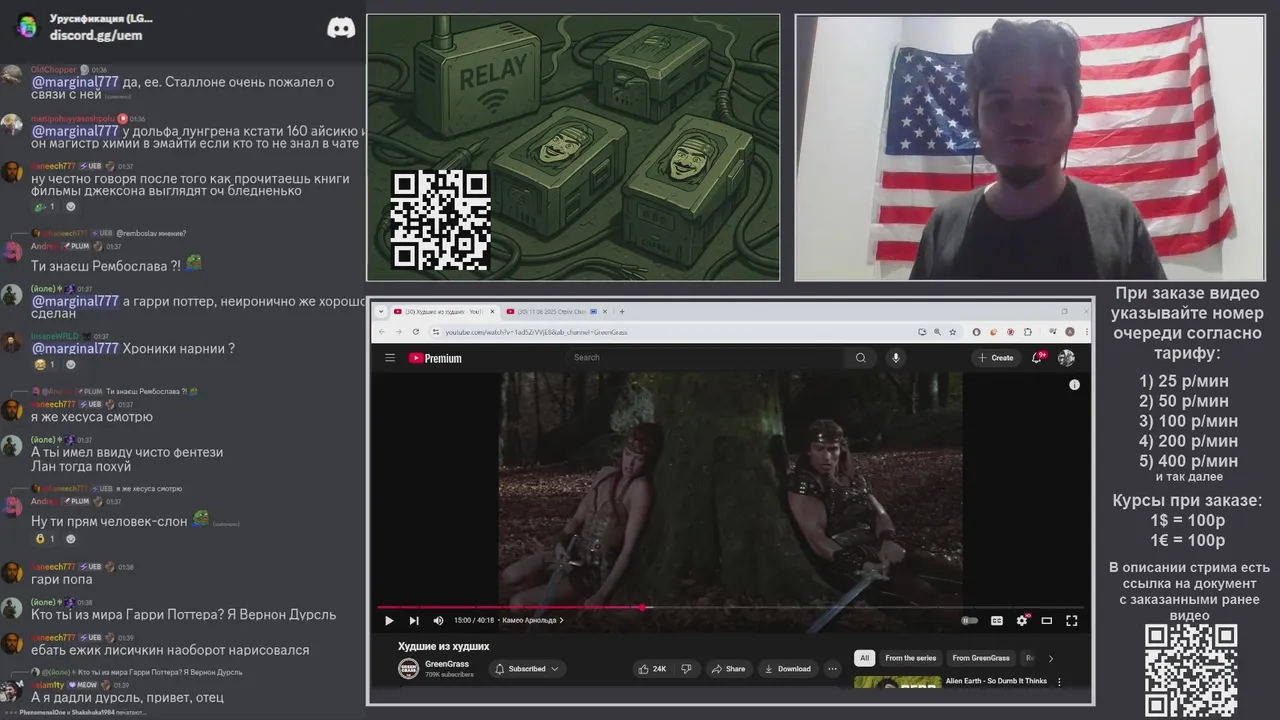Open the player settings gear

[1022, 620]
